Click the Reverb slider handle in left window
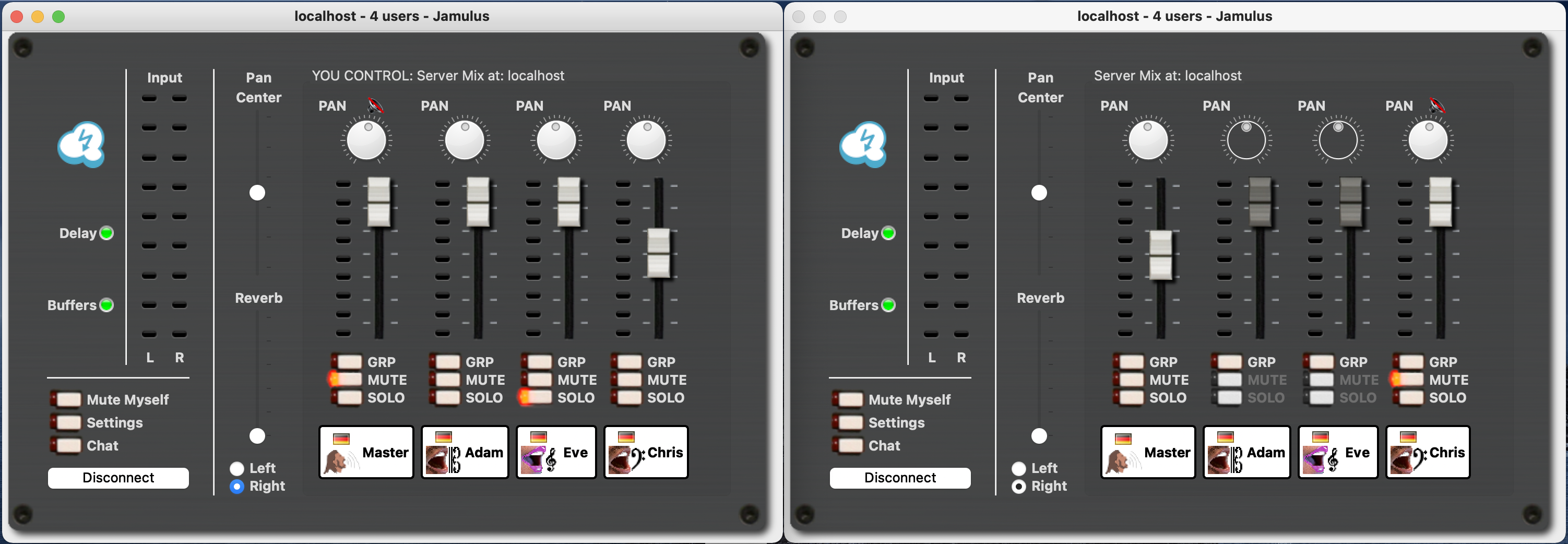1568x544 pixels. pos(257,436)
